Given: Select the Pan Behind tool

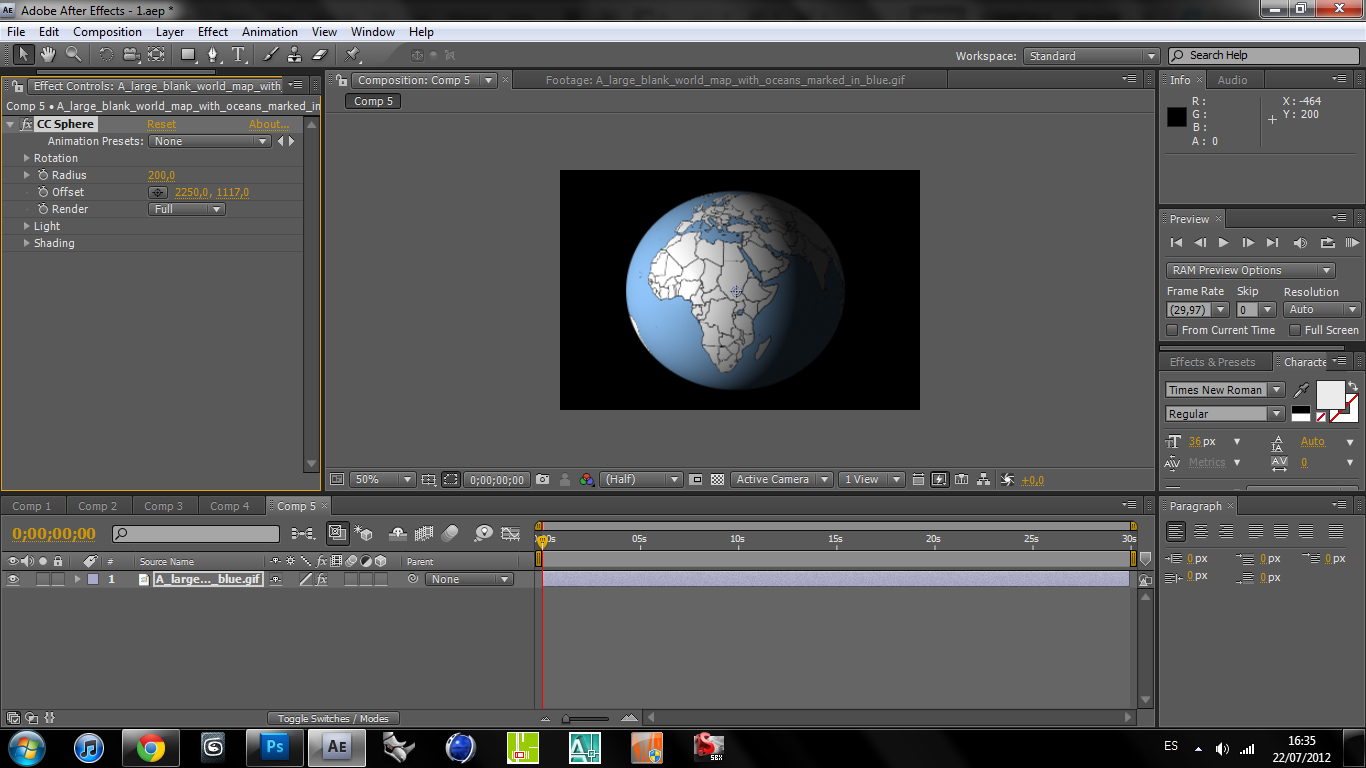Looking at the screenshot, I should point(156,54).
